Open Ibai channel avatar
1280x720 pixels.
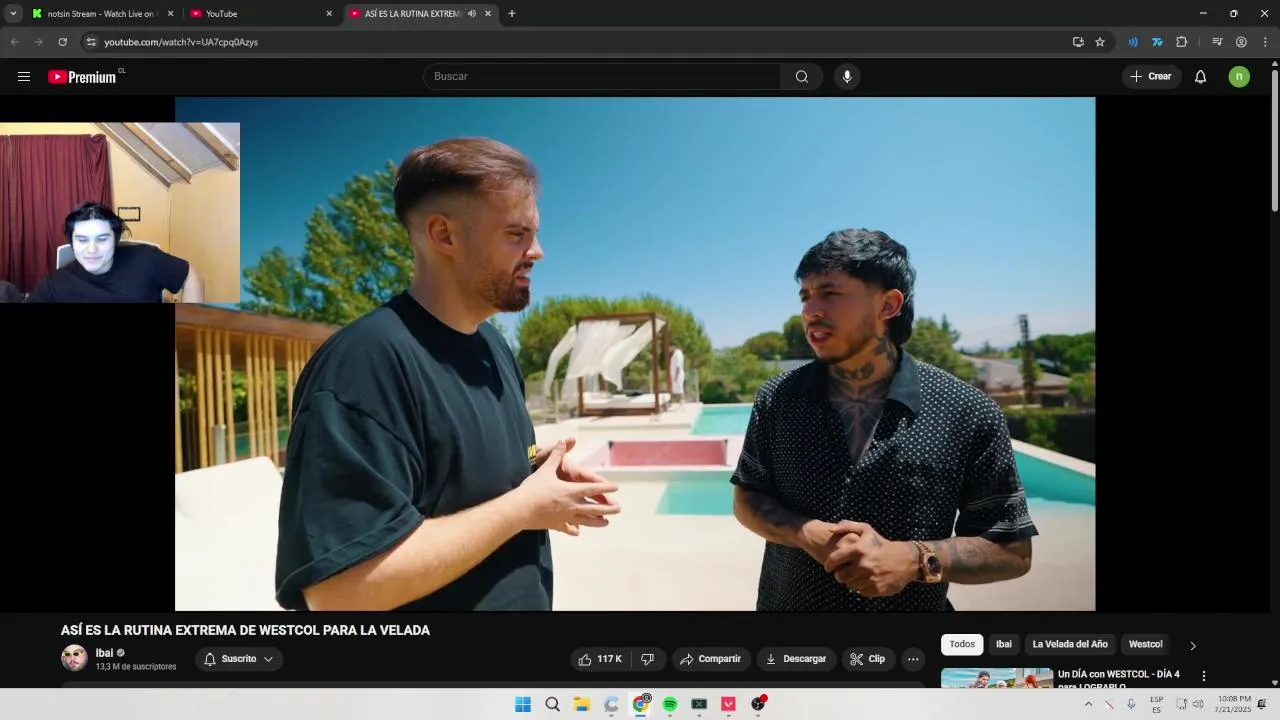click(75, 658)
